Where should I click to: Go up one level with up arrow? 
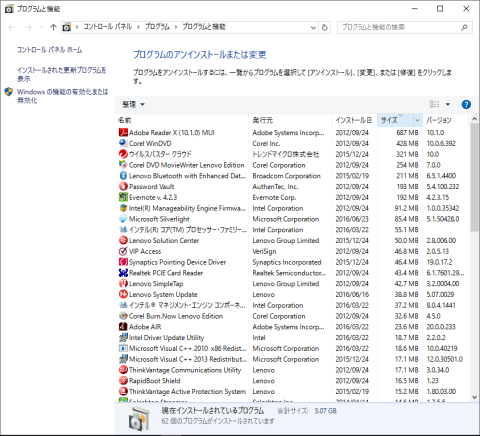[53, 27]
